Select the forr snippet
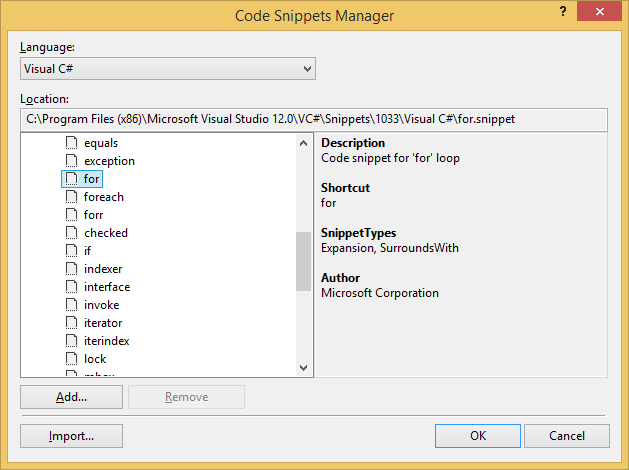The image size is (629, 470). [93, 215]
